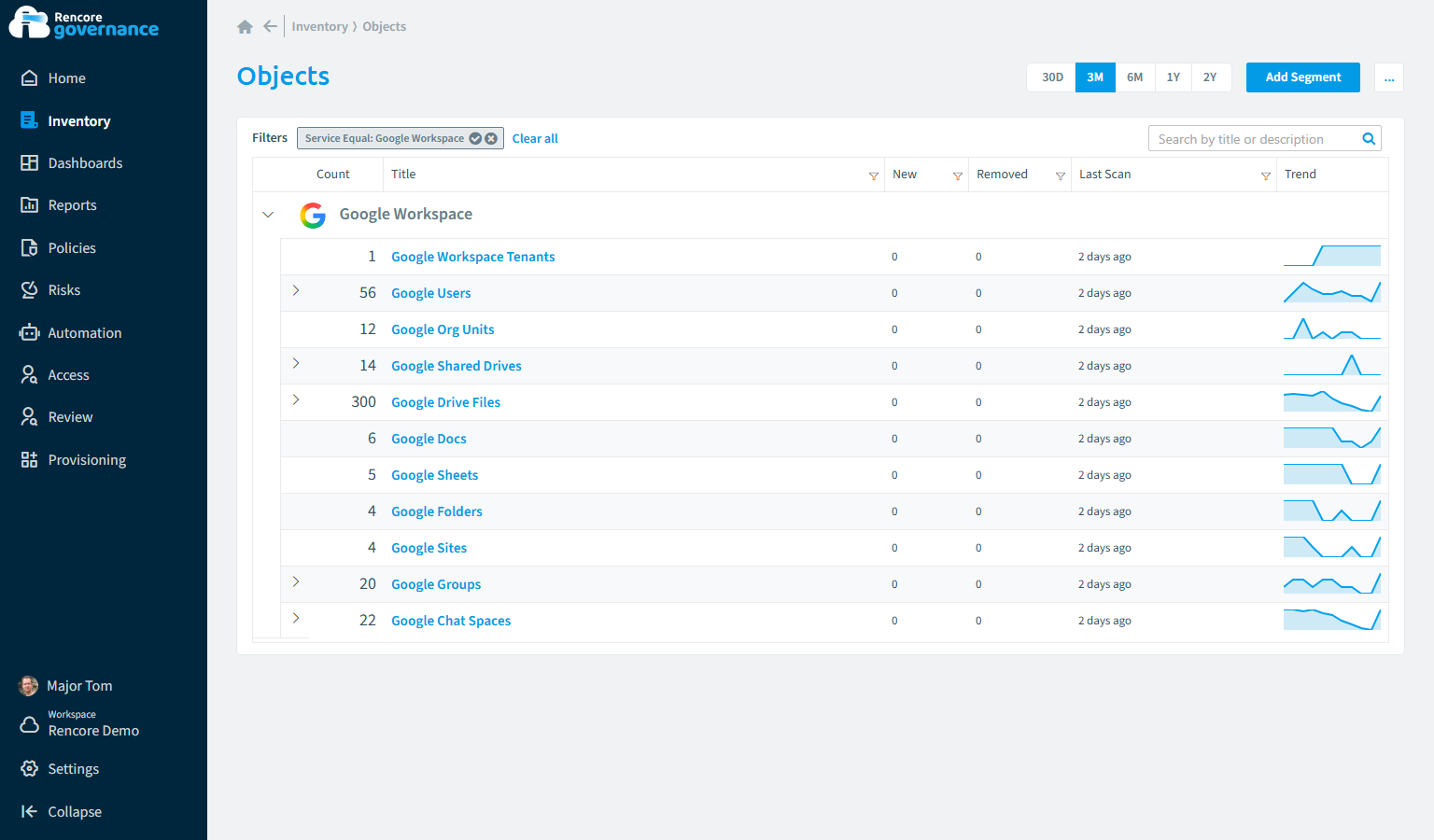
Task: Expand the Google Groups row
Action: click(x=296, y=581)
